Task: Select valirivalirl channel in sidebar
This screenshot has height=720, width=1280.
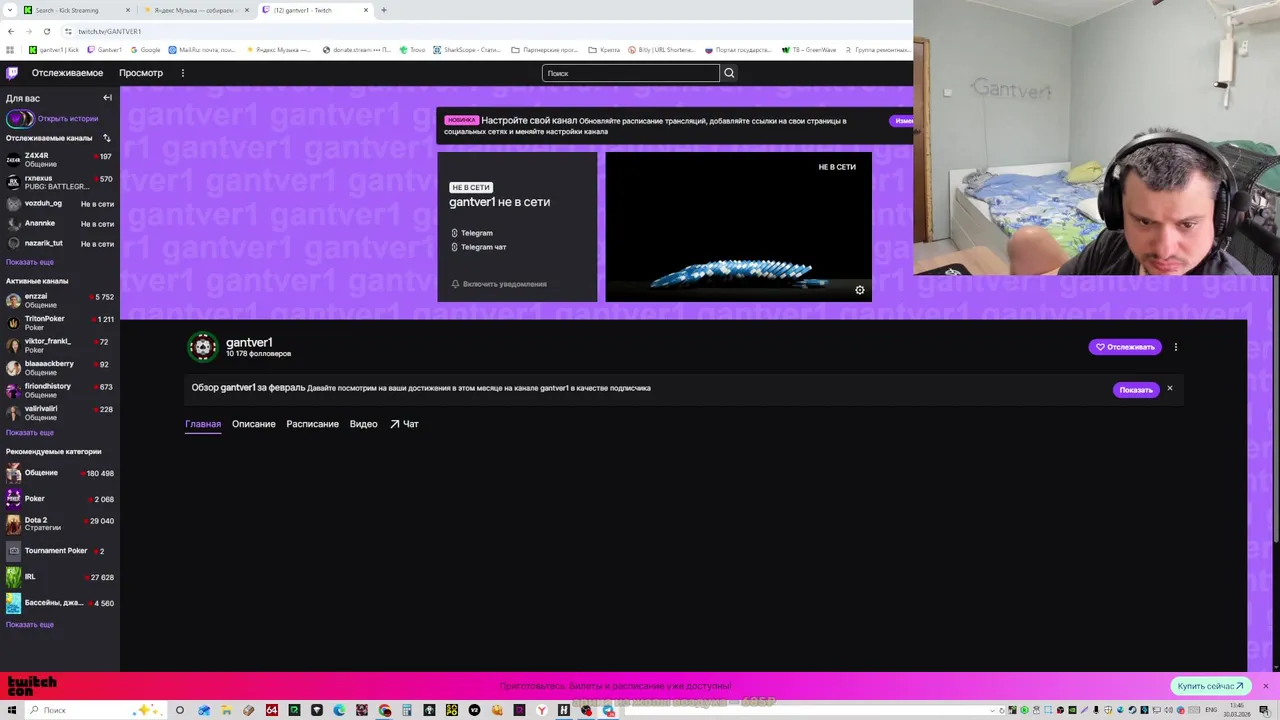Action: [x=60, y=412]
